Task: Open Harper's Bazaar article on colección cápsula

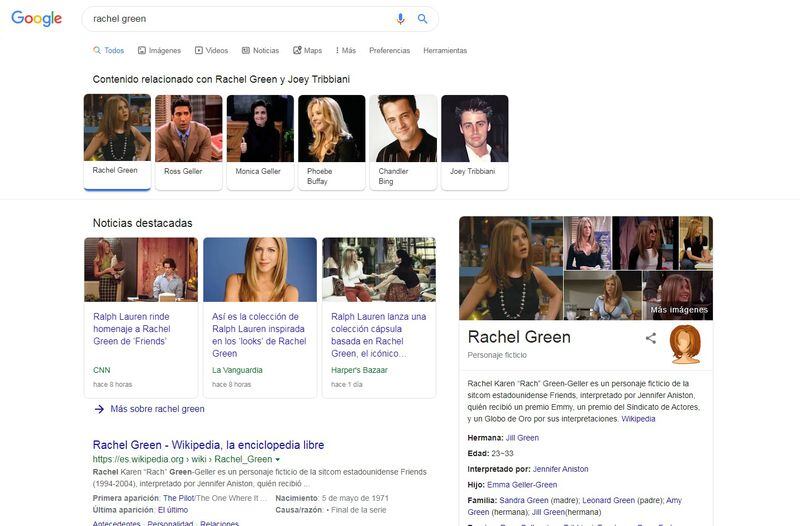Action: pos(379,335)
